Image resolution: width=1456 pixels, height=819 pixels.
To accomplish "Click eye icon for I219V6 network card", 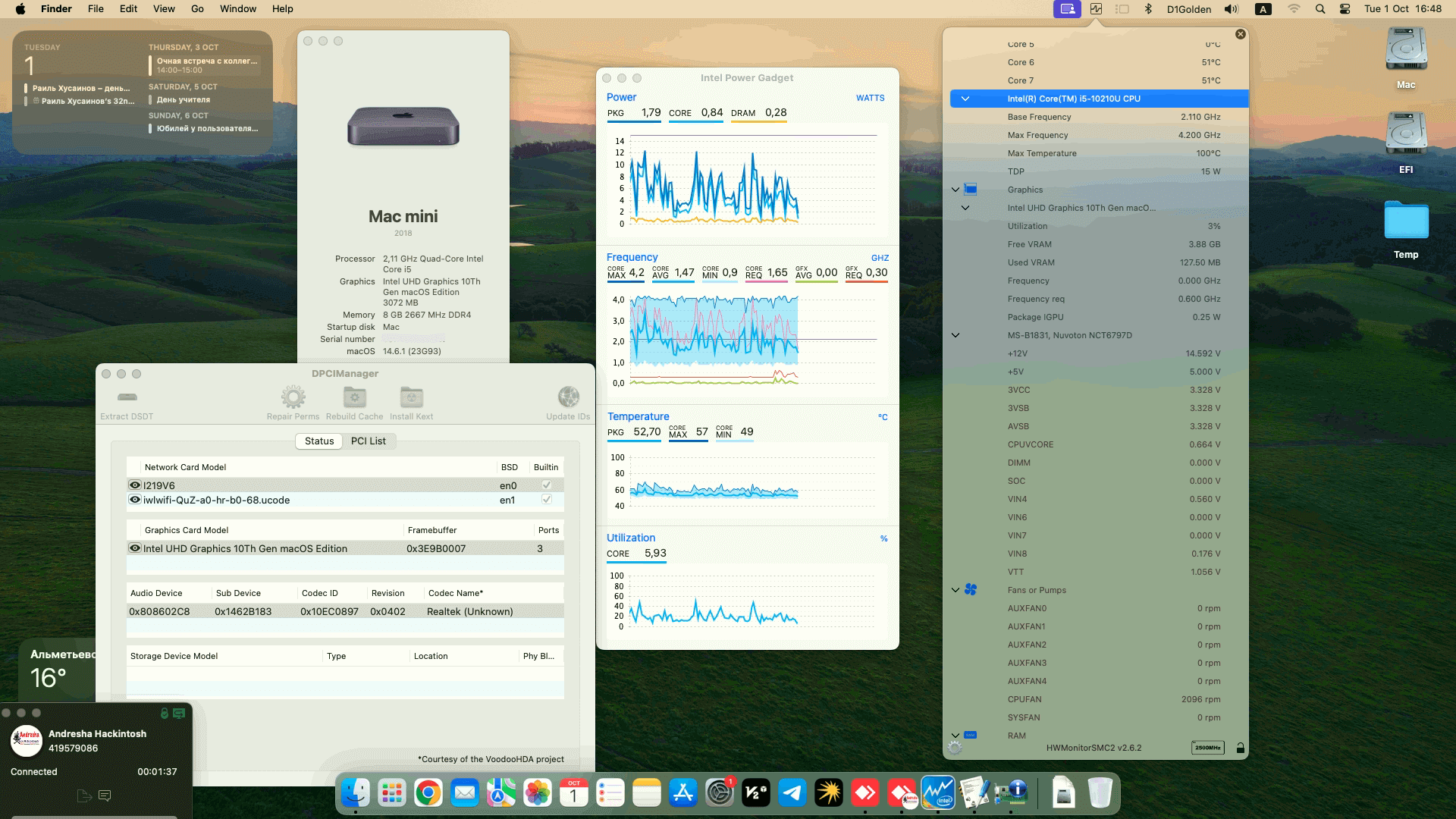I will (x=135, y=485).
